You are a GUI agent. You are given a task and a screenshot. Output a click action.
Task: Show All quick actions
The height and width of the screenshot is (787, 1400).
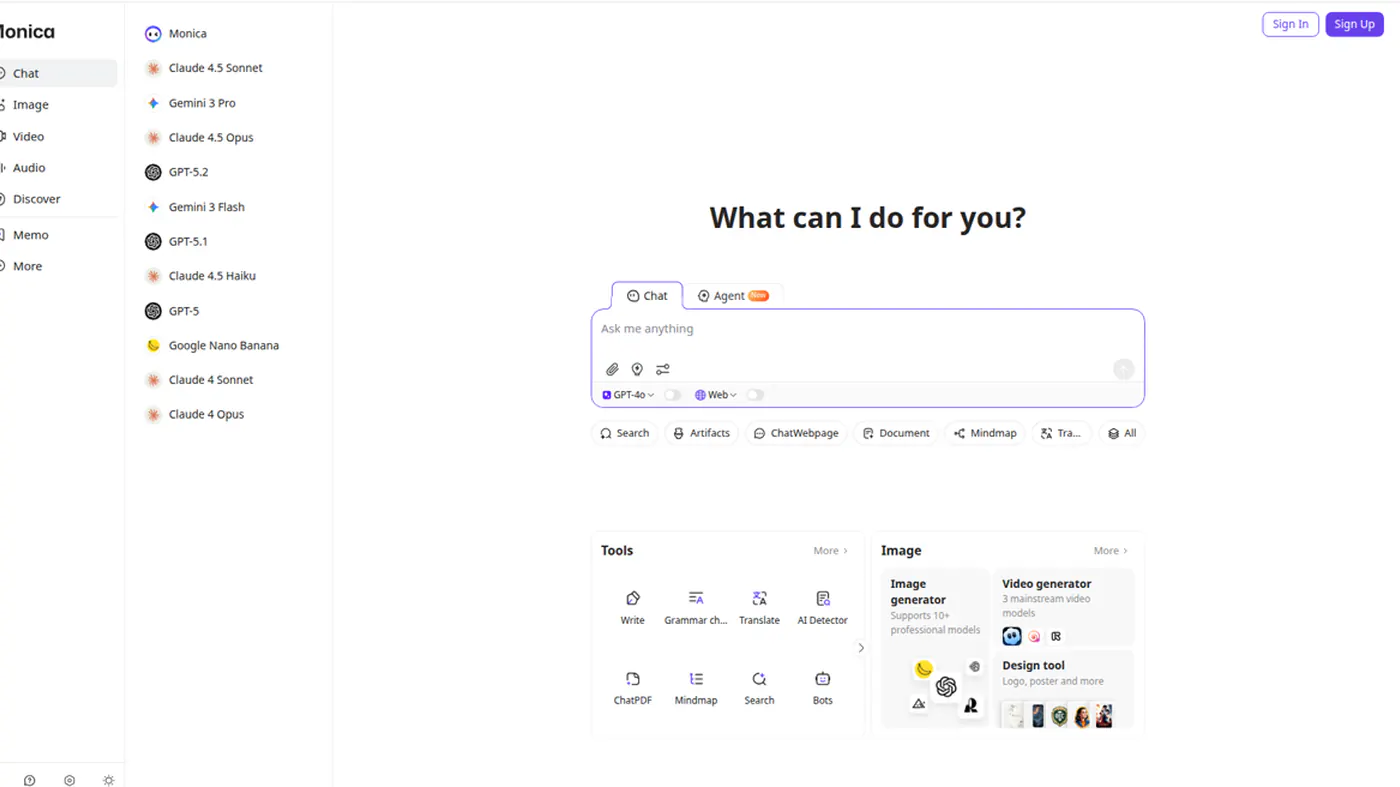(1121, 433)
